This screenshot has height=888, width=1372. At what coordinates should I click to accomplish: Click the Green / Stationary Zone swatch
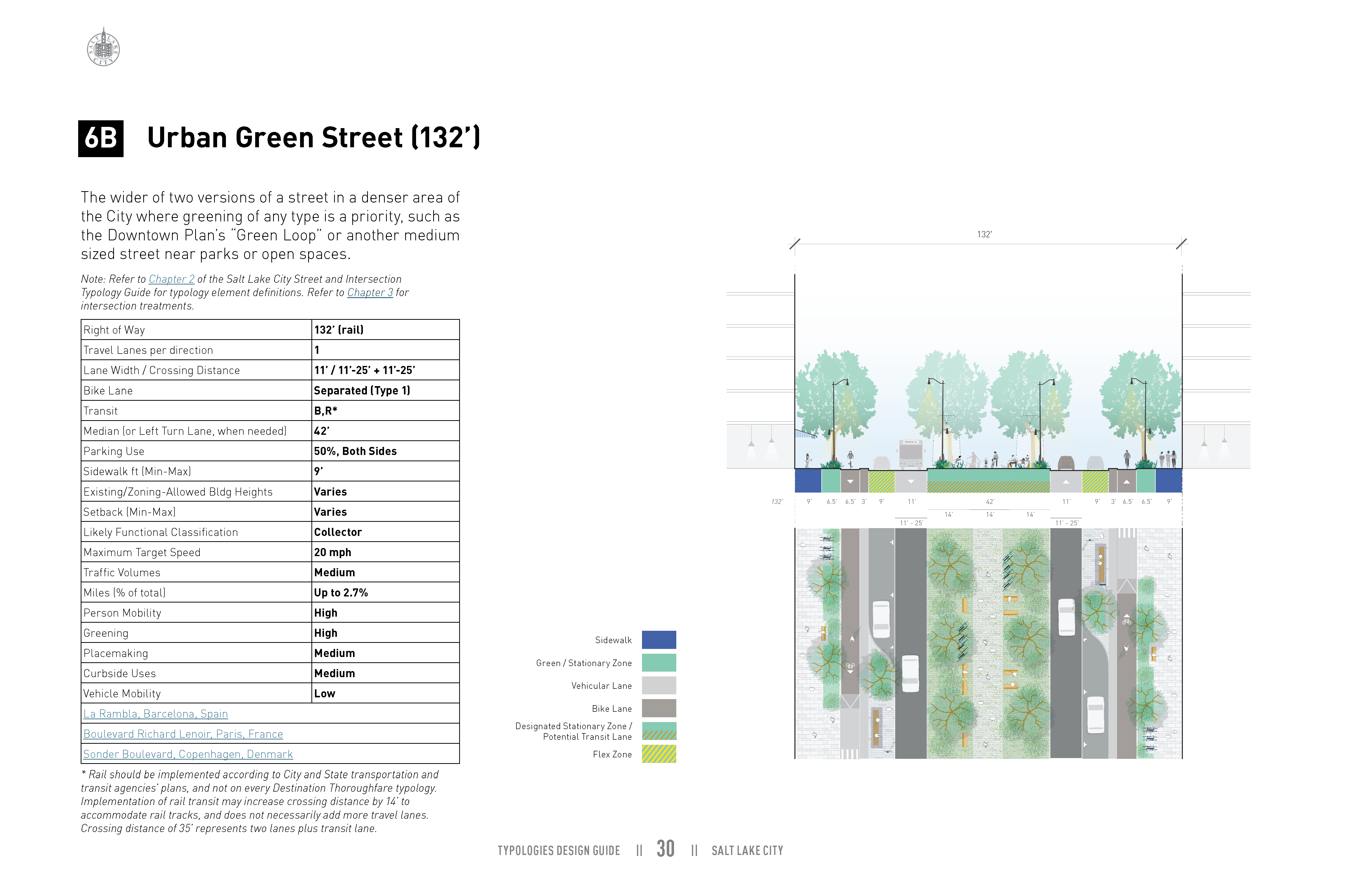659,663
